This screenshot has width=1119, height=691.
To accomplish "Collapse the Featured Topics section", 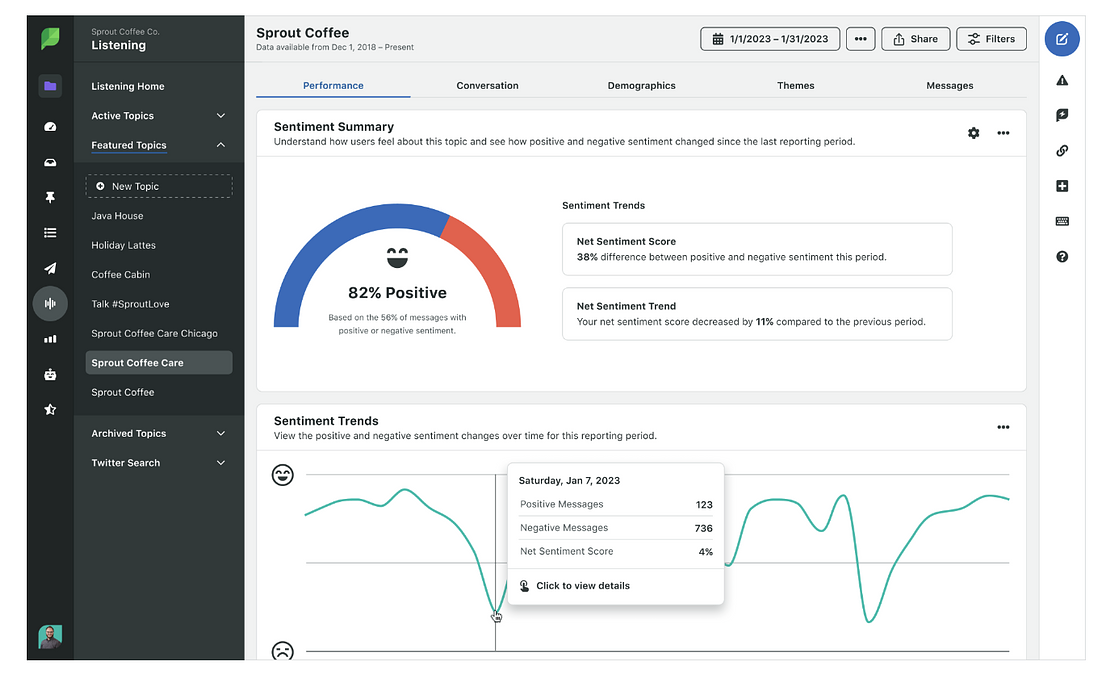I will 158,145.
